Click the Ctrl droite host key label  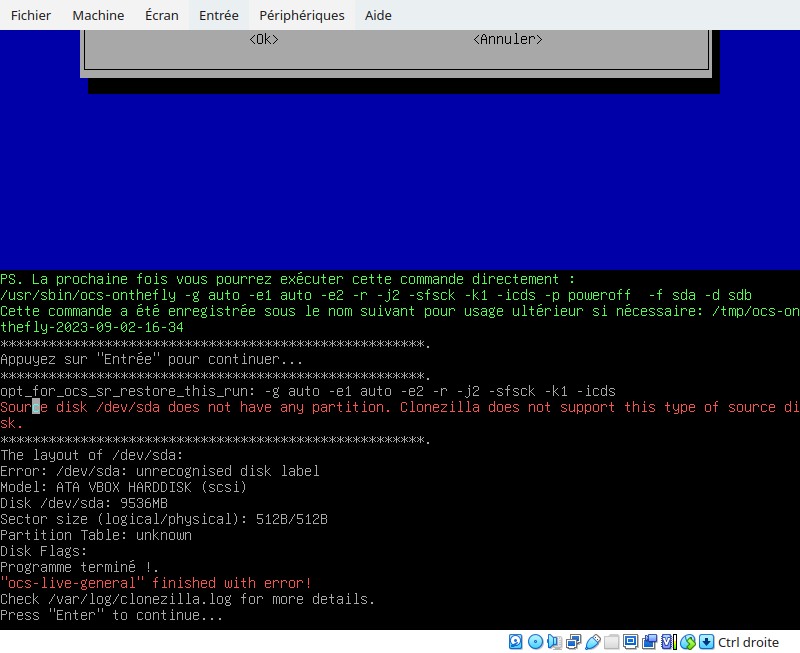748,642
